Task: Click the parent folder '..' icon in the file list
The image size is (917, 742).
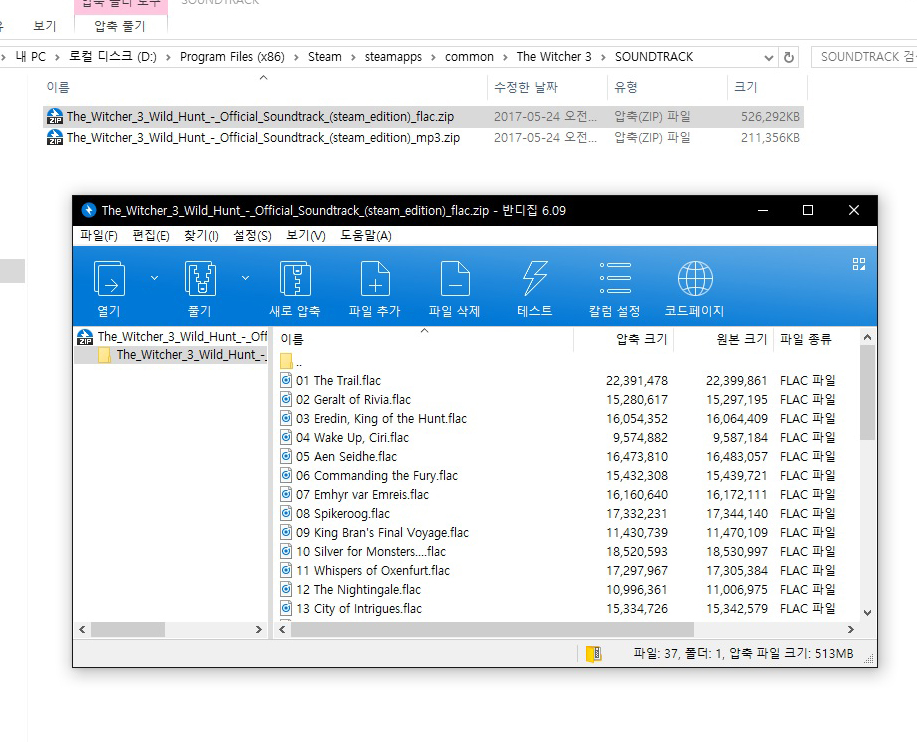Action: [286, 361]
